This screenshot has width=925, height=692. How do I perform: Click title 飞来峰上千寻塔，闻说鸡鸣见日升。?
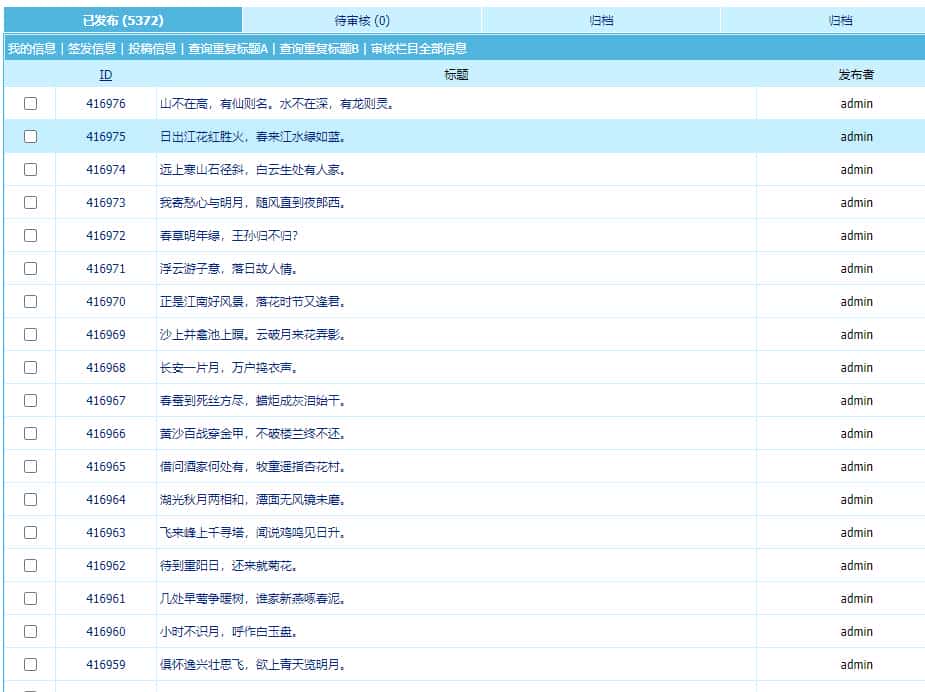tap(252, 533)
